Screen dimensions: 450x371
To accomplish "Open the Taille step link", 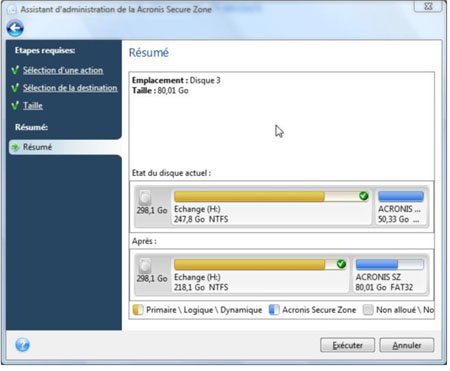I will click(33, 106).
